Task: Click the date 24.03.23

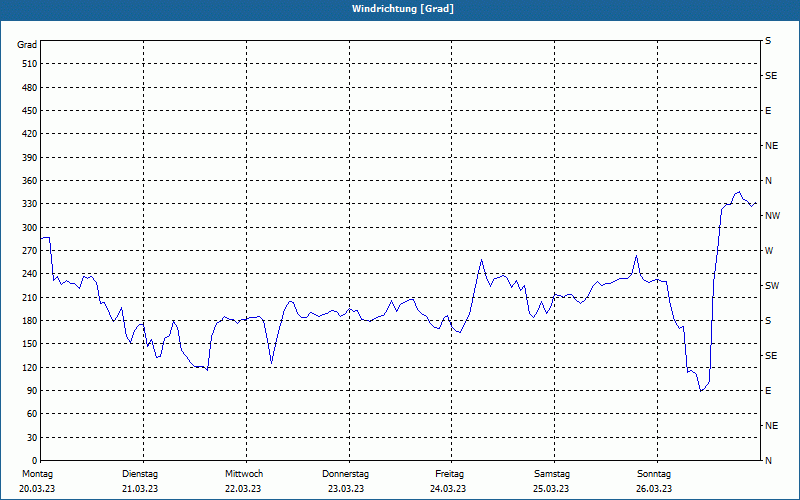Action: coord(448,489)
